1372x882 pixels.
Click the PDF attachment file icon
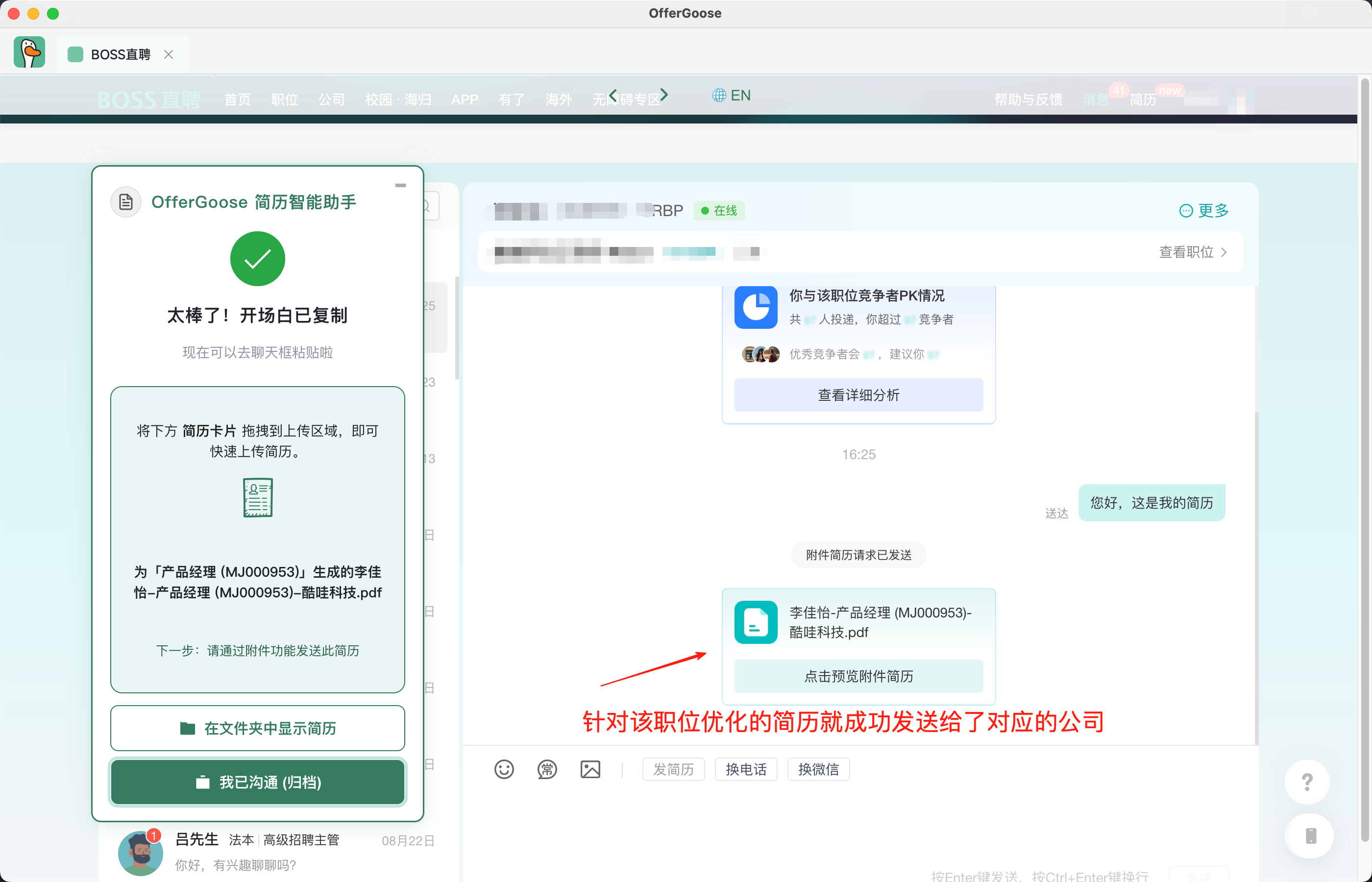point(755,622)
